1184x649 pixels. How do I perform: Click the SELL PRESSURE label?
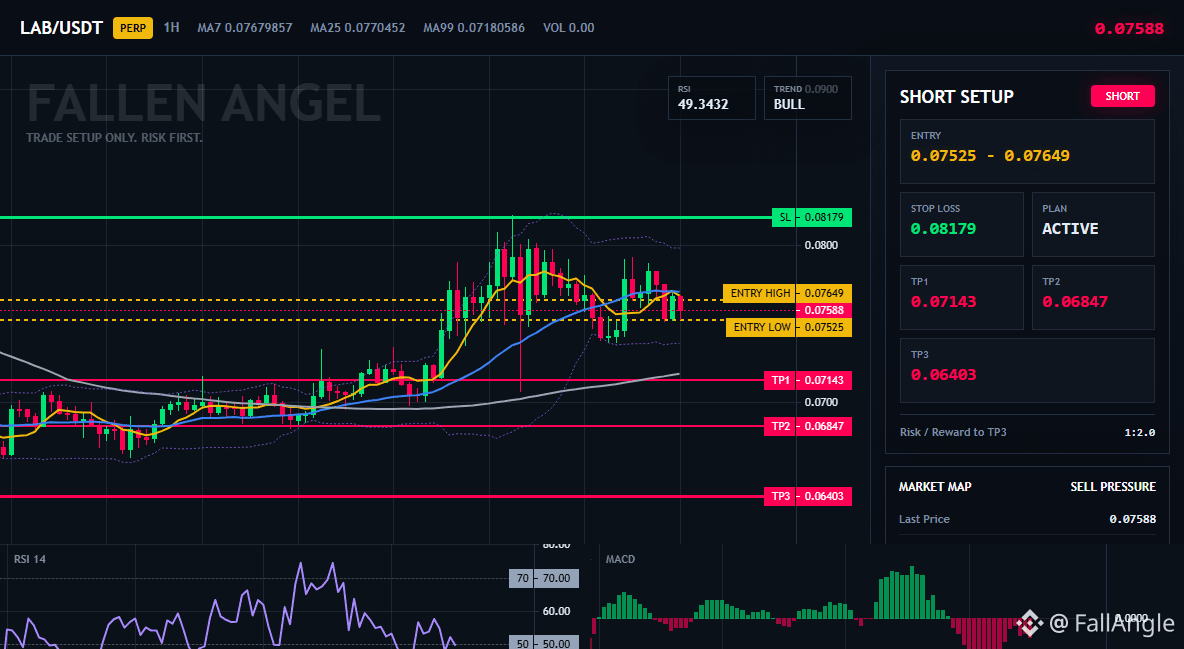click(1113, 487)
